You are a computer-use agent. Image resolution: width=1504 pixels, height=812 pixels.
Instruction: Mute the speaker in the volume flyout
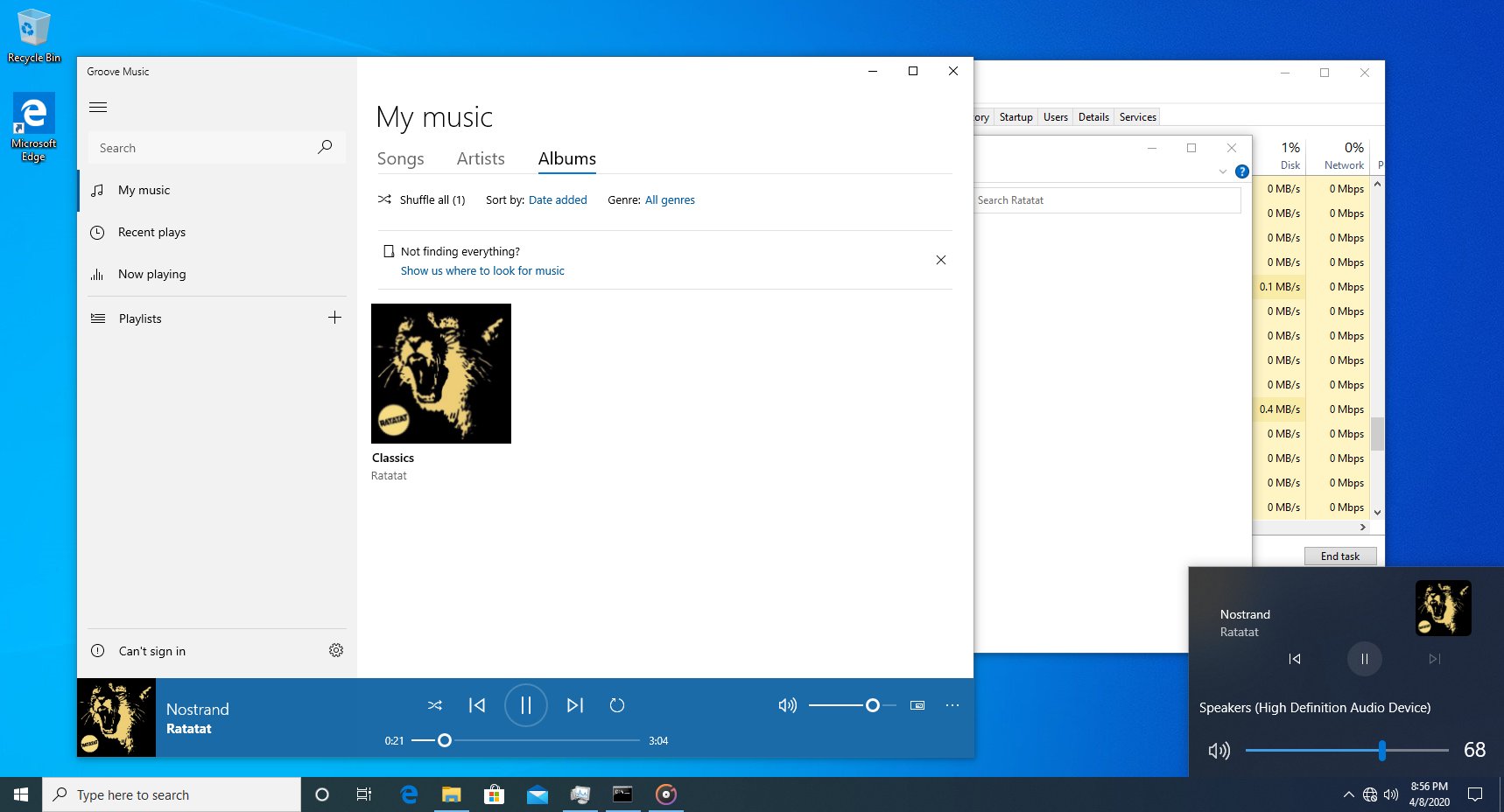point(1219,750)
